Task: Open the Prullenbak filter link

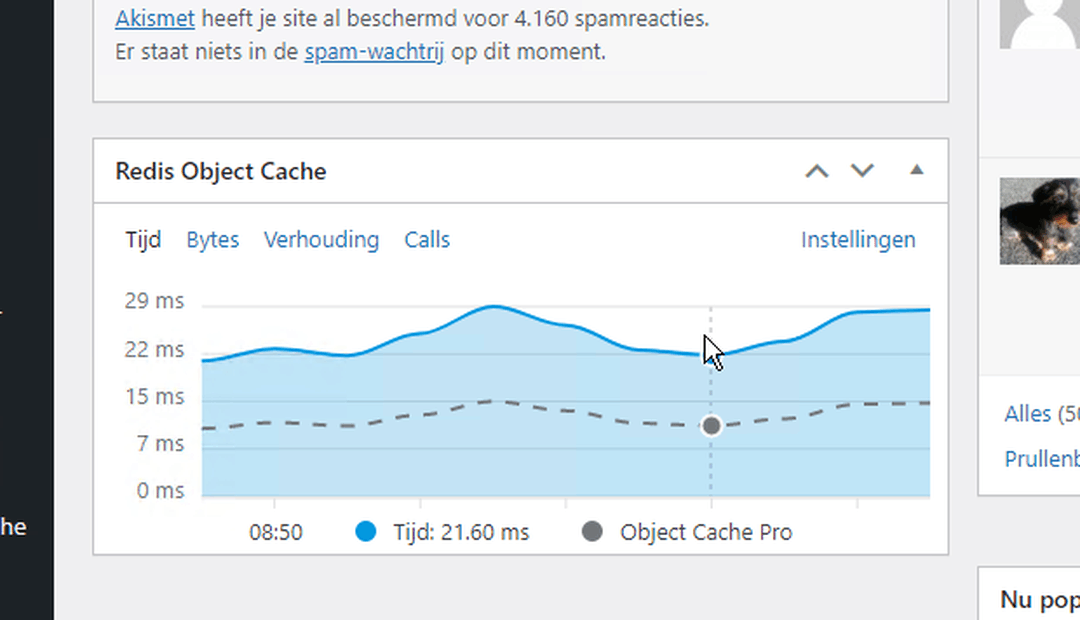Action: pyautogui.click(x=1042, y=459)
